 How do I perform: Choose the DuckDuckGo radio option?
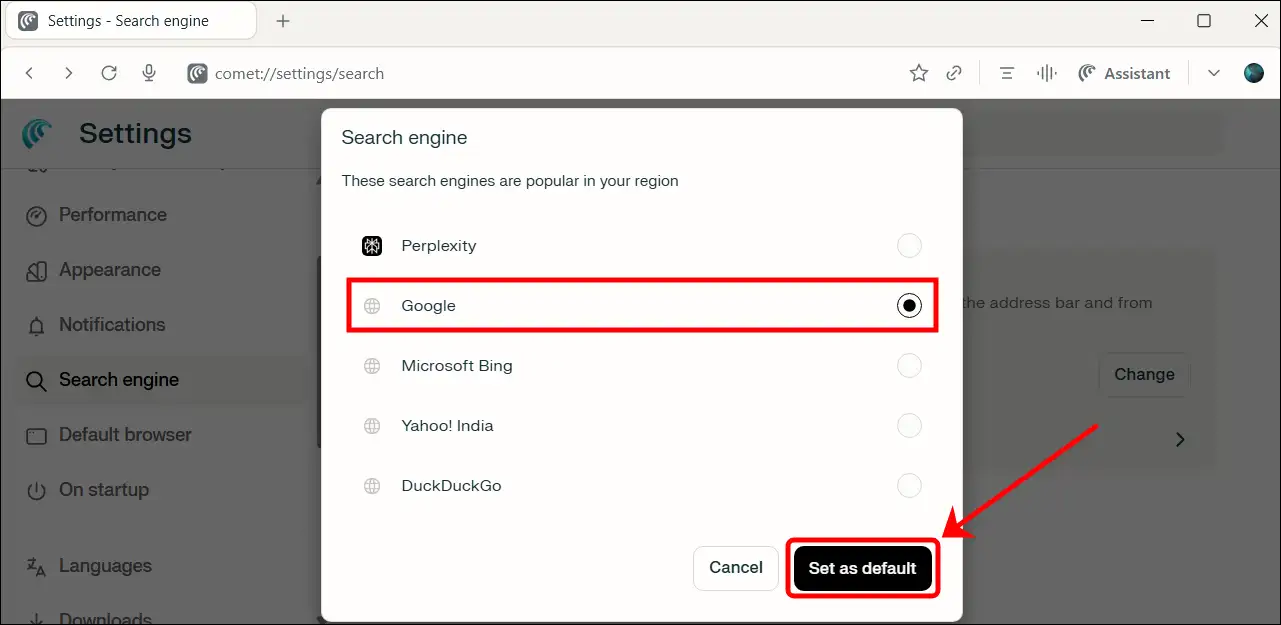pyautogui.click(x=909, y=486)
